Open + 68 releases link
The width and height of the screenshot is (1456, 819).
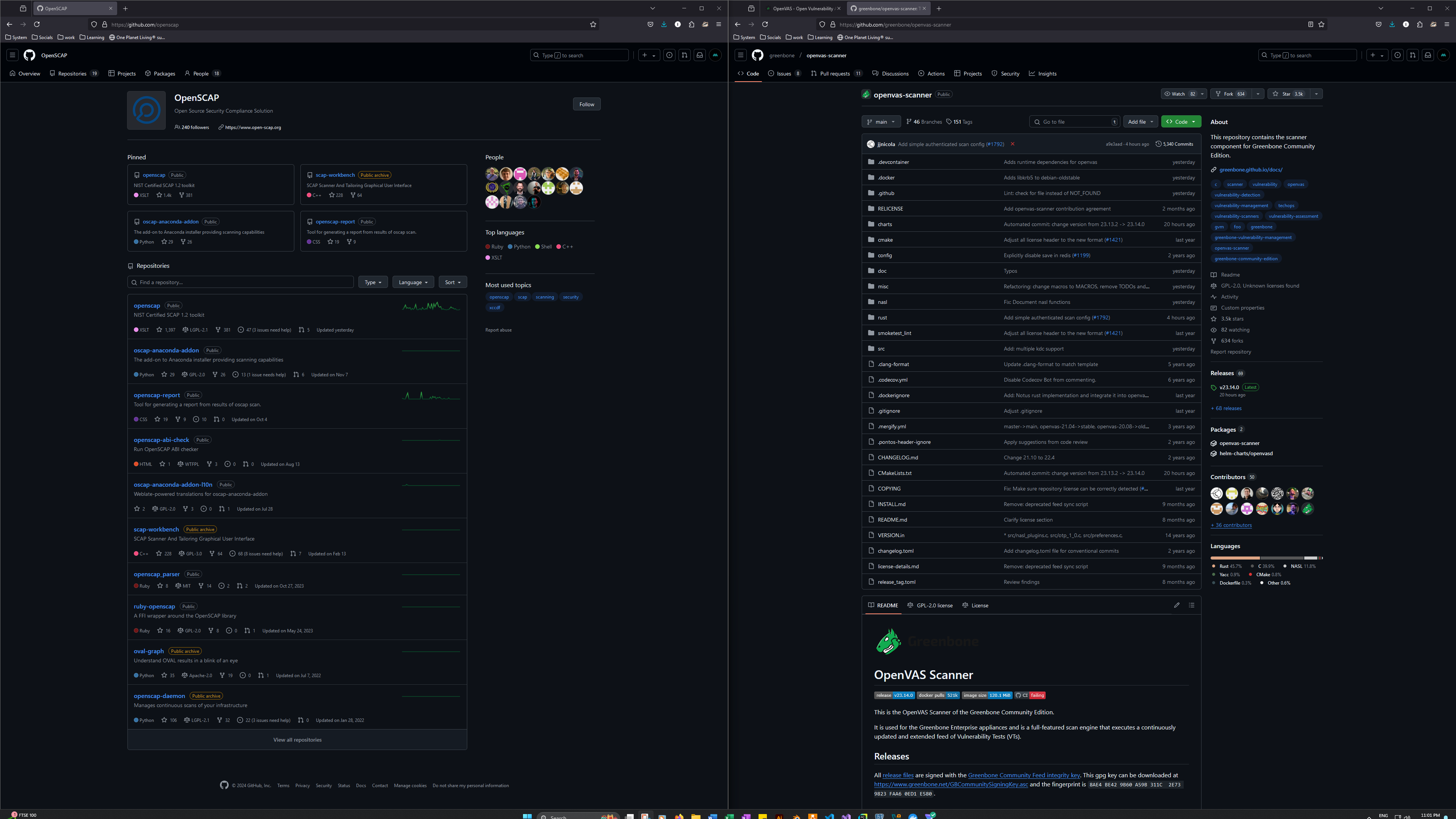[x=1226, y=408]
